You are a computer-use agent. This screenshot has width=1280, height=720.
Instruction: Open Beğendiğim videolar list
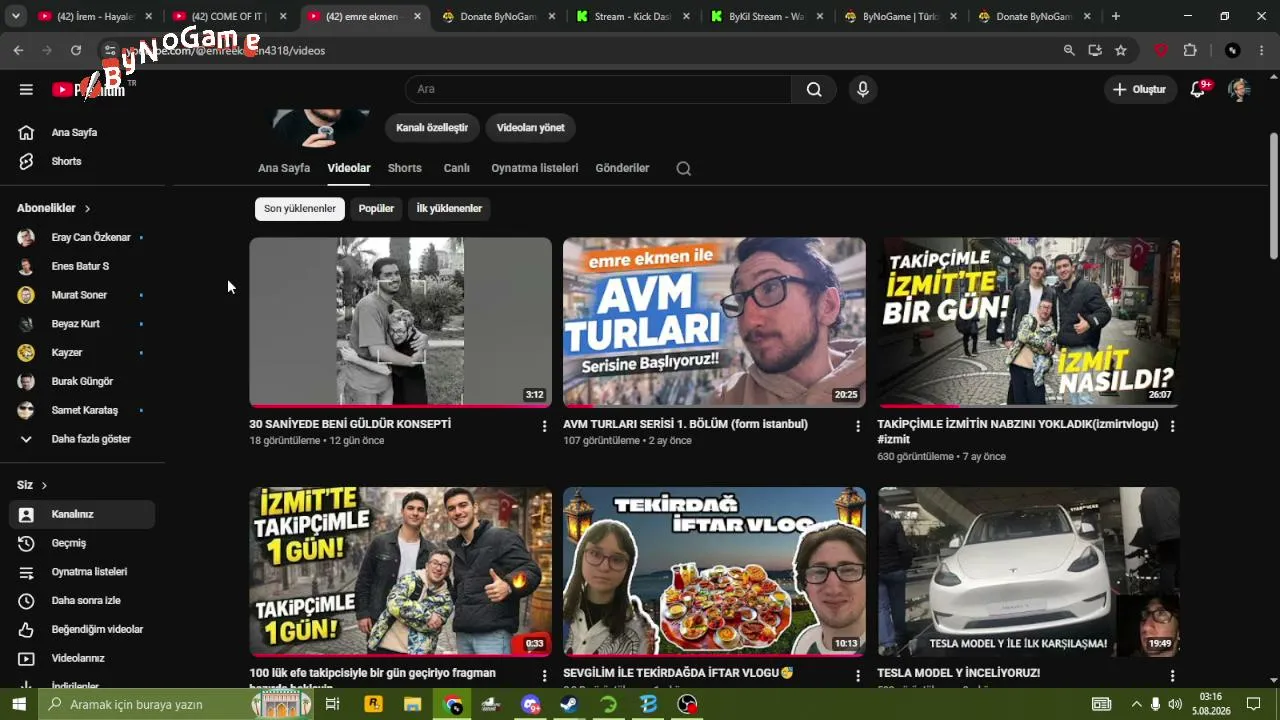(82, 629)
